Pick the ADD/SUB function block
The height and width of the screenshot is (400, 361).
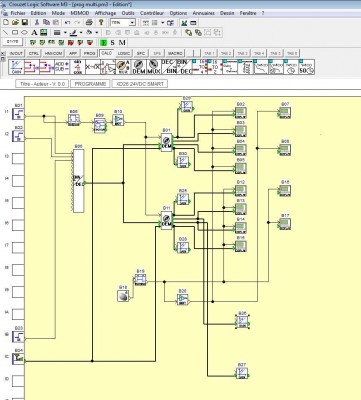click(x=61, y=67)
